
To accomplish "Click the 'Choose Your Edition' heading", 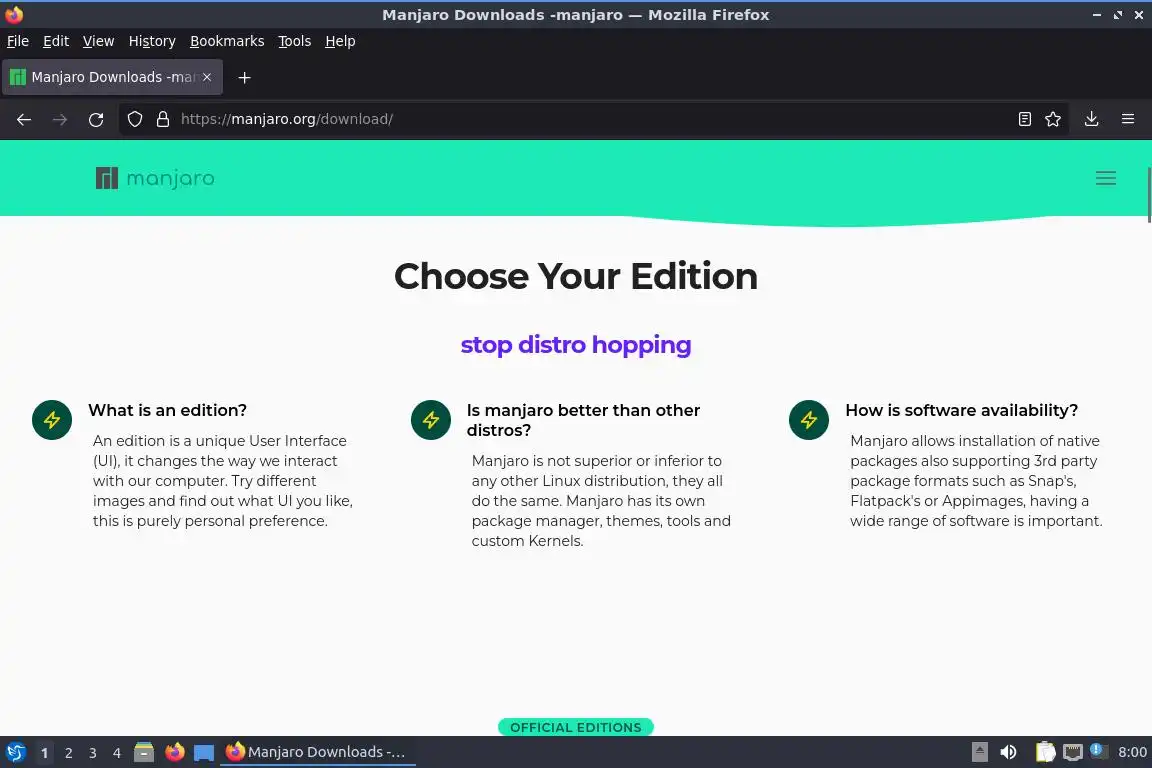I will [x=576, y=276].
